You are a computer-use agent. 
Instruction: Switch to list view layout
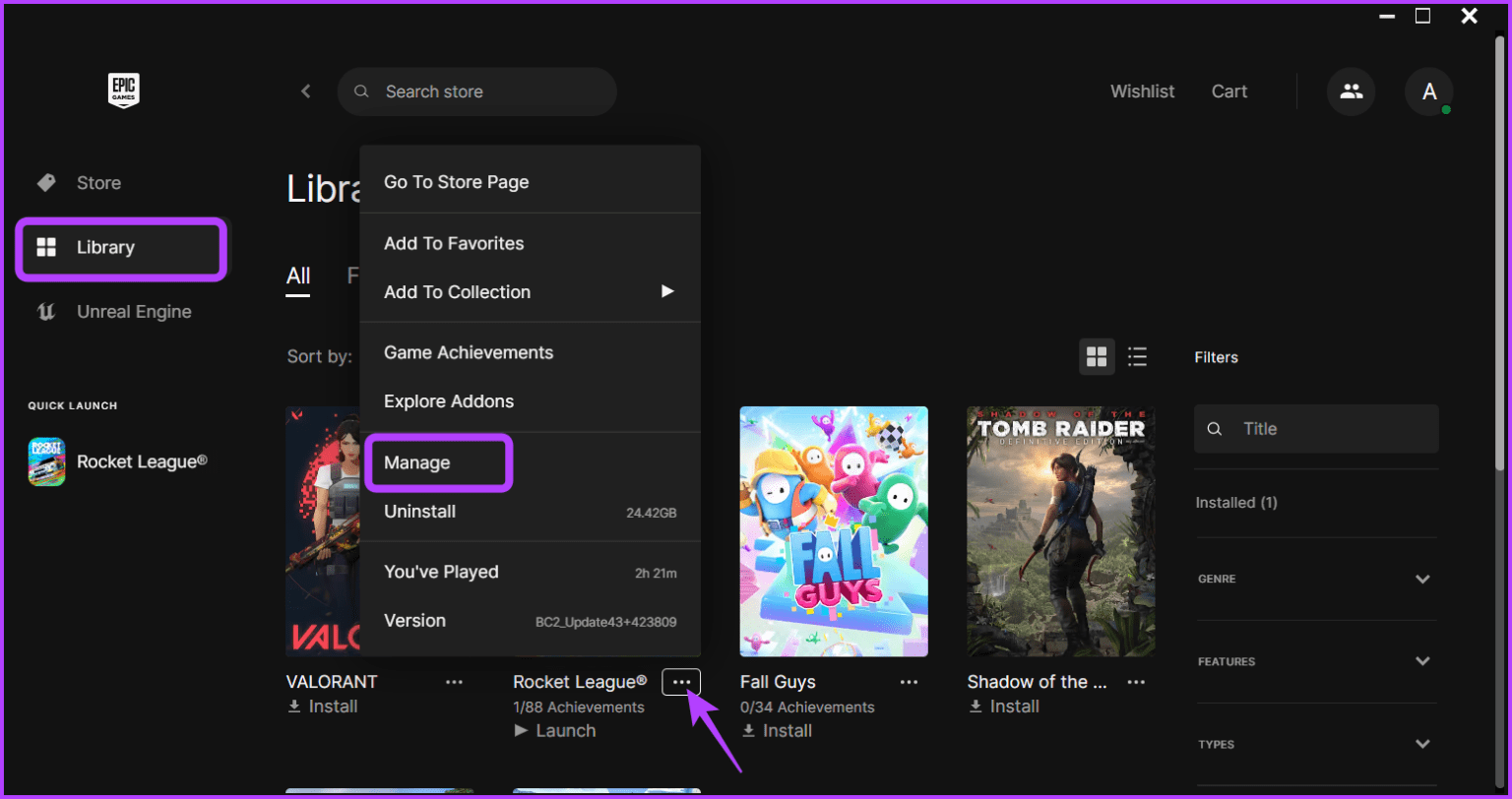click(1138, 356)
